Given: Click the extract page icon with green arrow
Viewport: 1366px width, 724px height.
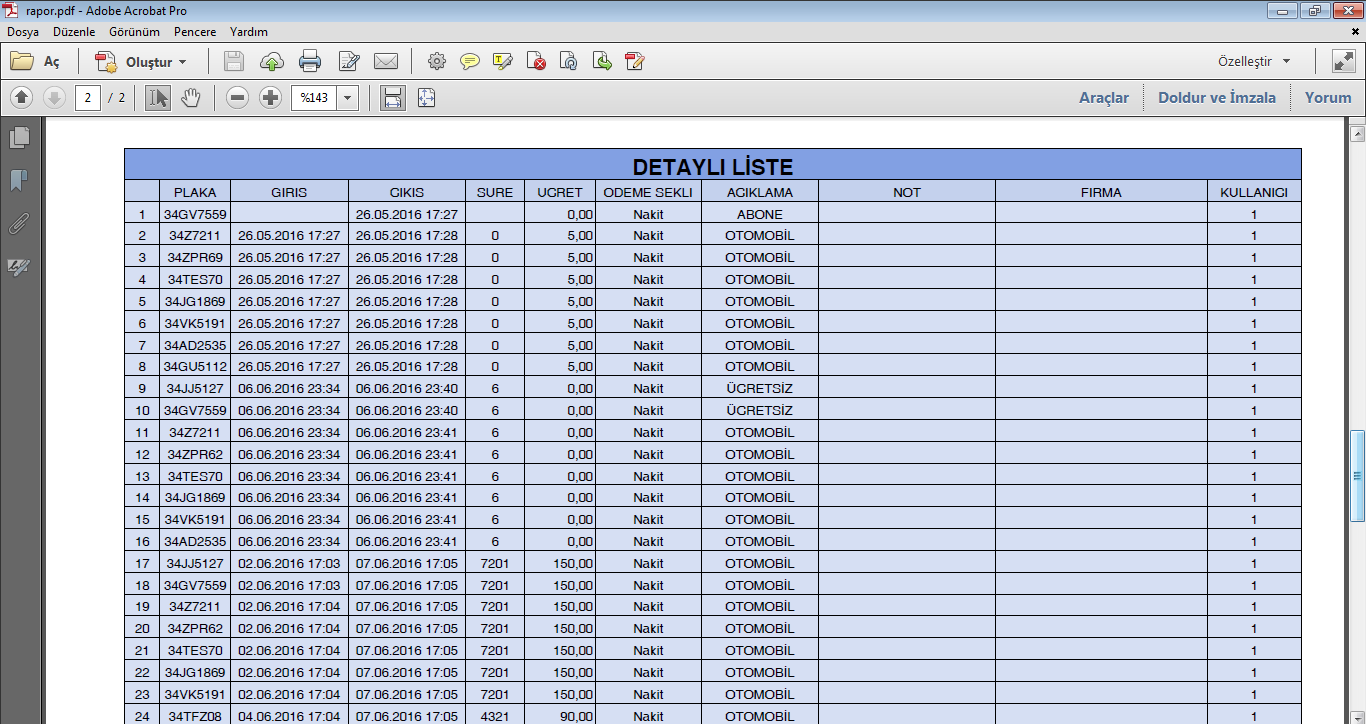Looking at the screenshot, I should 601,62.
